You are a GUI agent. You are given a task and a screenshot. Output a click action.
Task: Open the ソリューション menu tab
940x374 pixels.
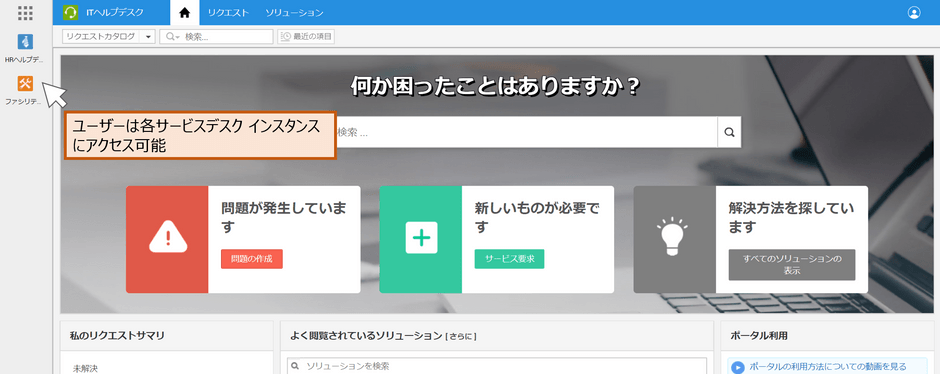294,13
